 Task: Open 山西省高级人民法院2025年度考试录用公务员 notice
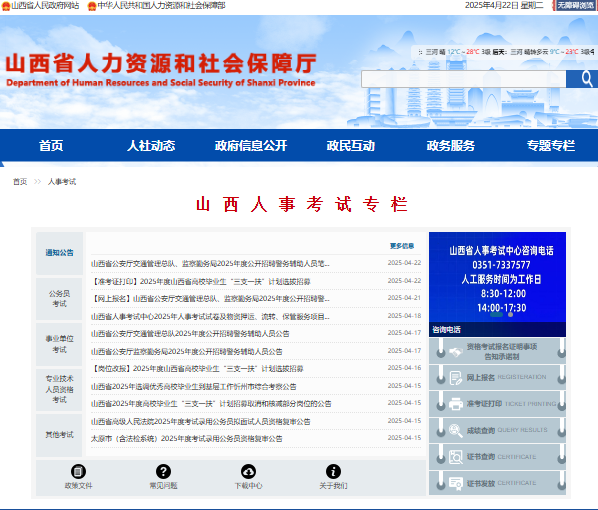[x=201, y=422]
